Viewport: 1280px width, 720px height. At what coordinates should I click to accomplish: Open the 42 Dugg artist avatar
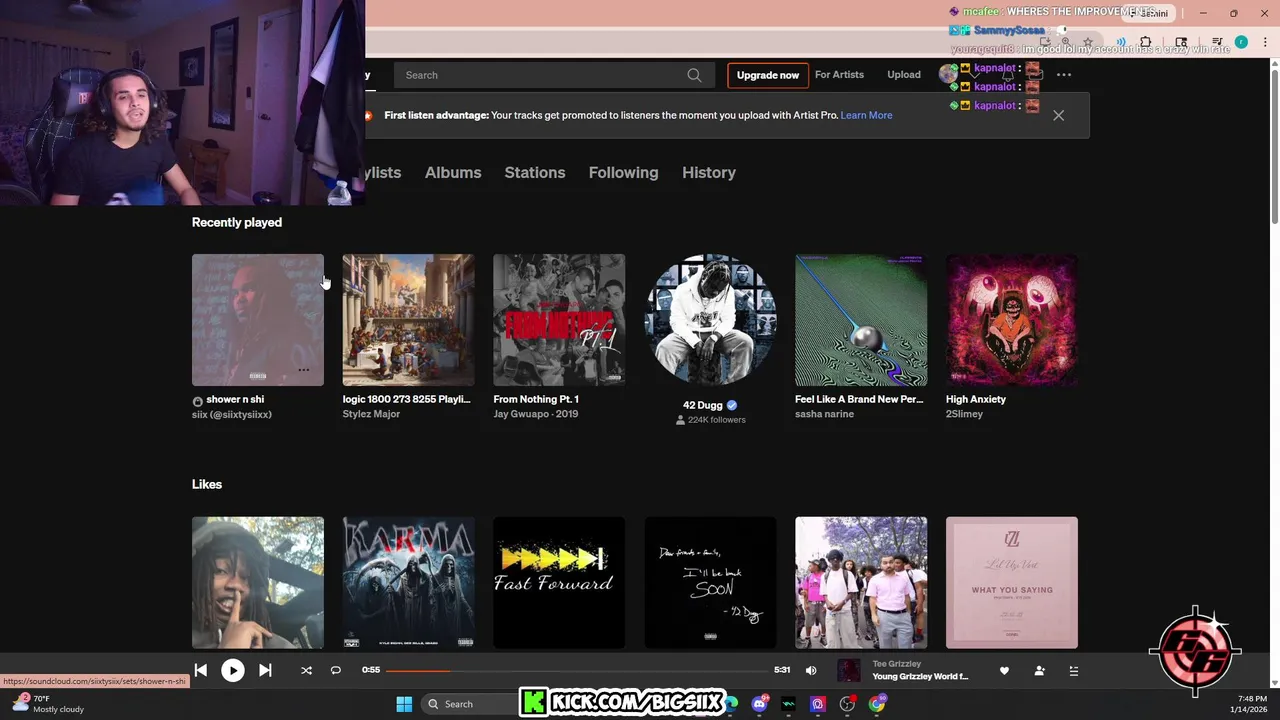pyautogui.click(x=710, y=320)
